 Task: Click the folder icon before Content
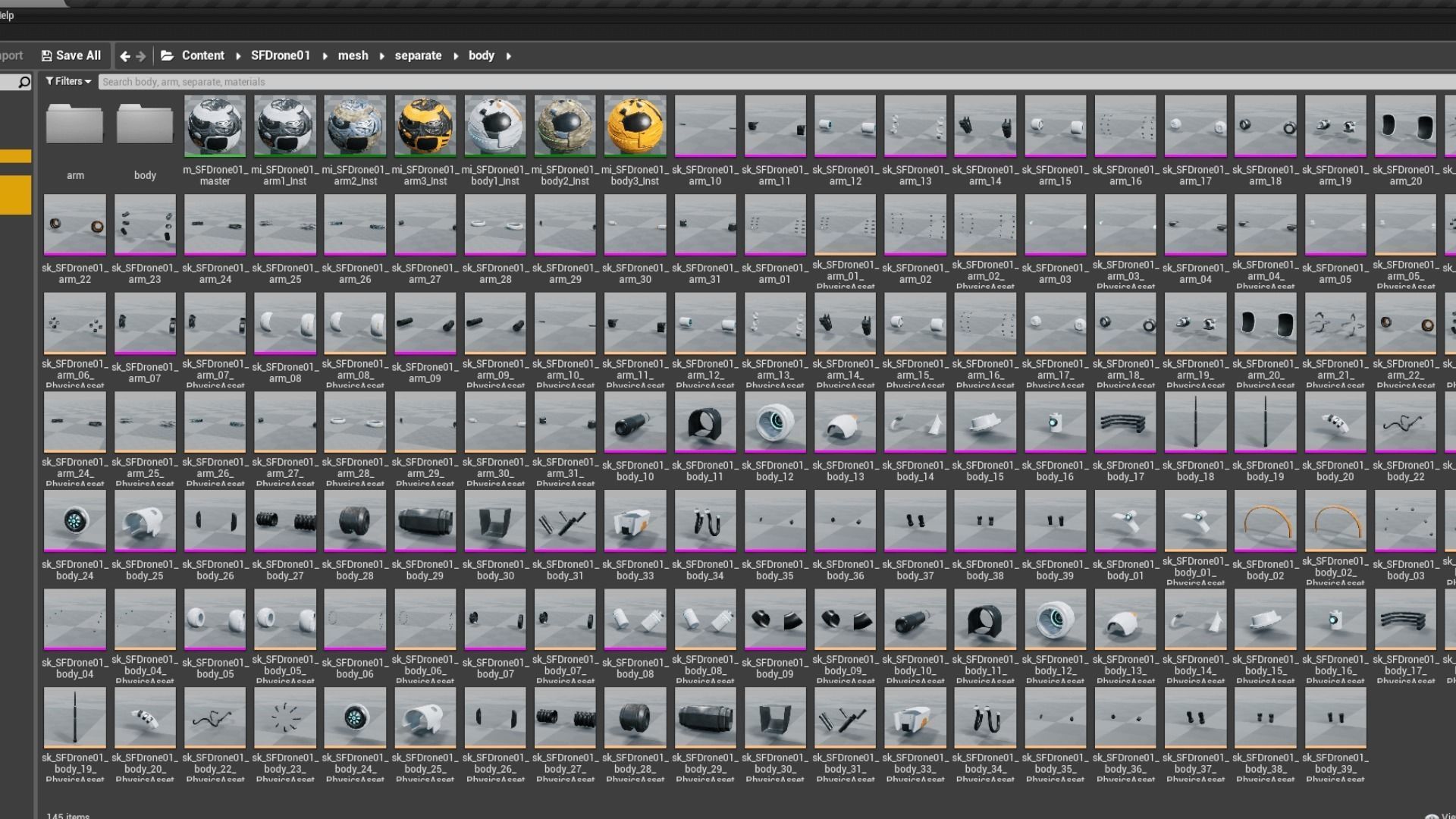[168, 55]
